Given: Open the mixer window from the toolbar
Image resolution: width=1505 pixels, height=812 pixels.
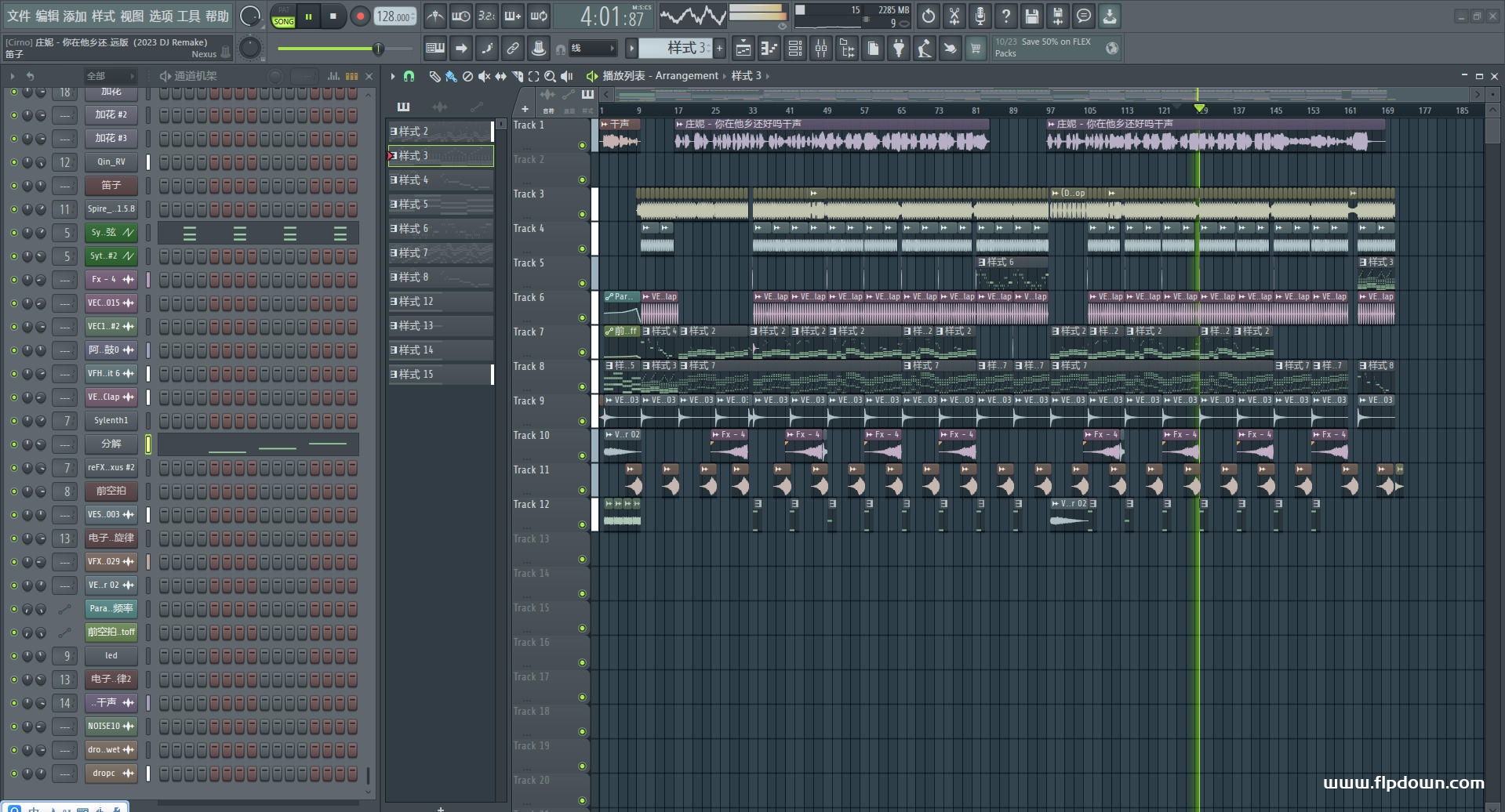Looking at the screenshot, I should tap(820, 49).
